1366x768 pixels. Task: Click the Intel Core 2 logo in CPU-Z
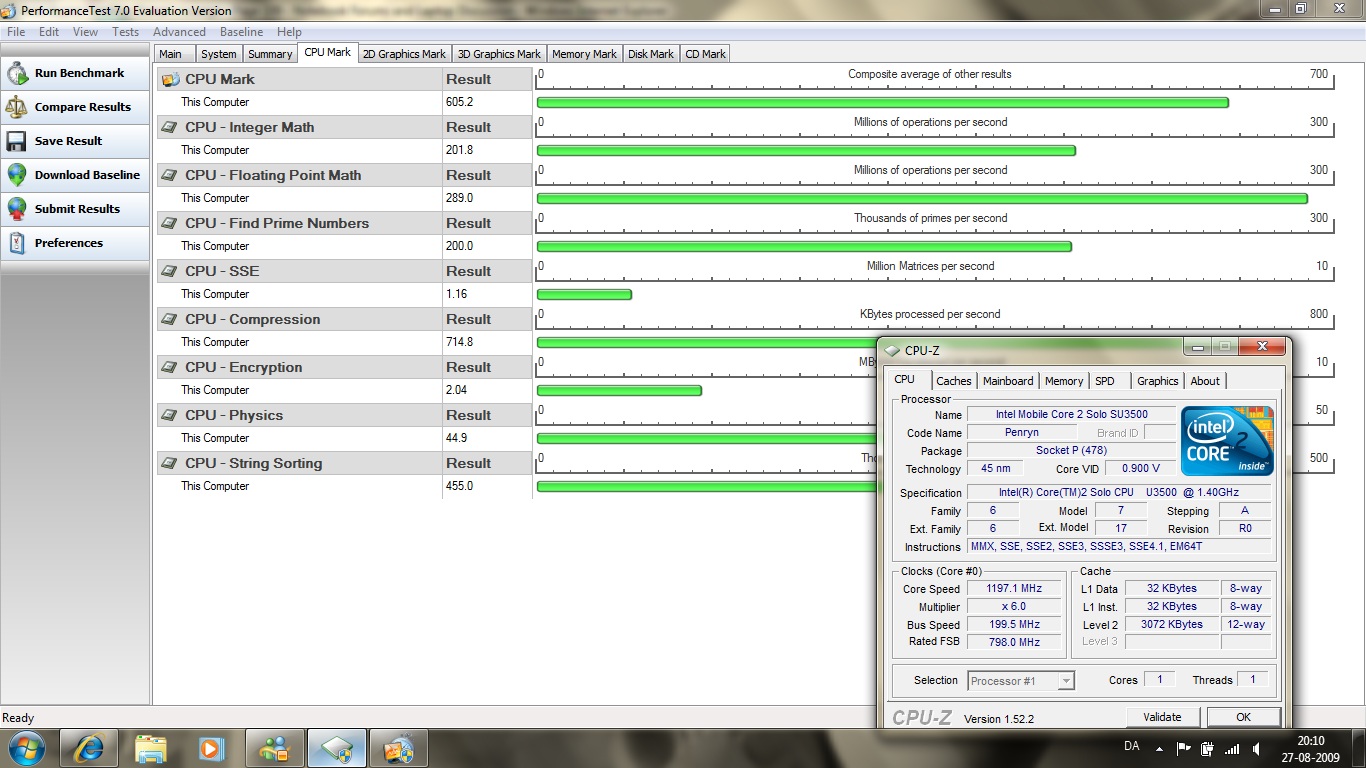point(1227,441)
